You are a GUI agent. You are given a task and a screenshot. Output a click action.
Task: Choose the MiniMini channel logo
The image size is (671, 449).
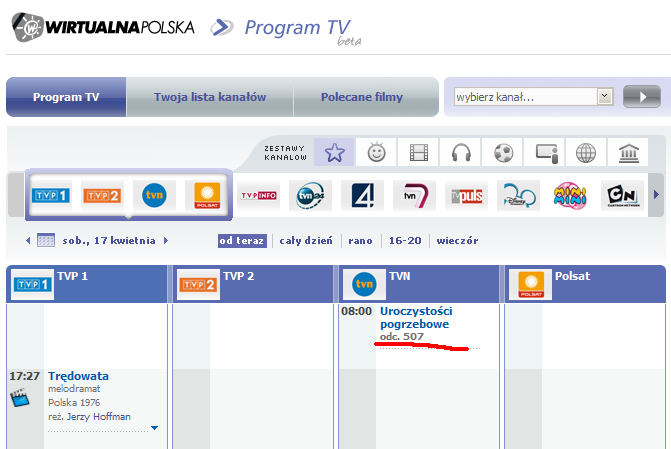[570, 196]
